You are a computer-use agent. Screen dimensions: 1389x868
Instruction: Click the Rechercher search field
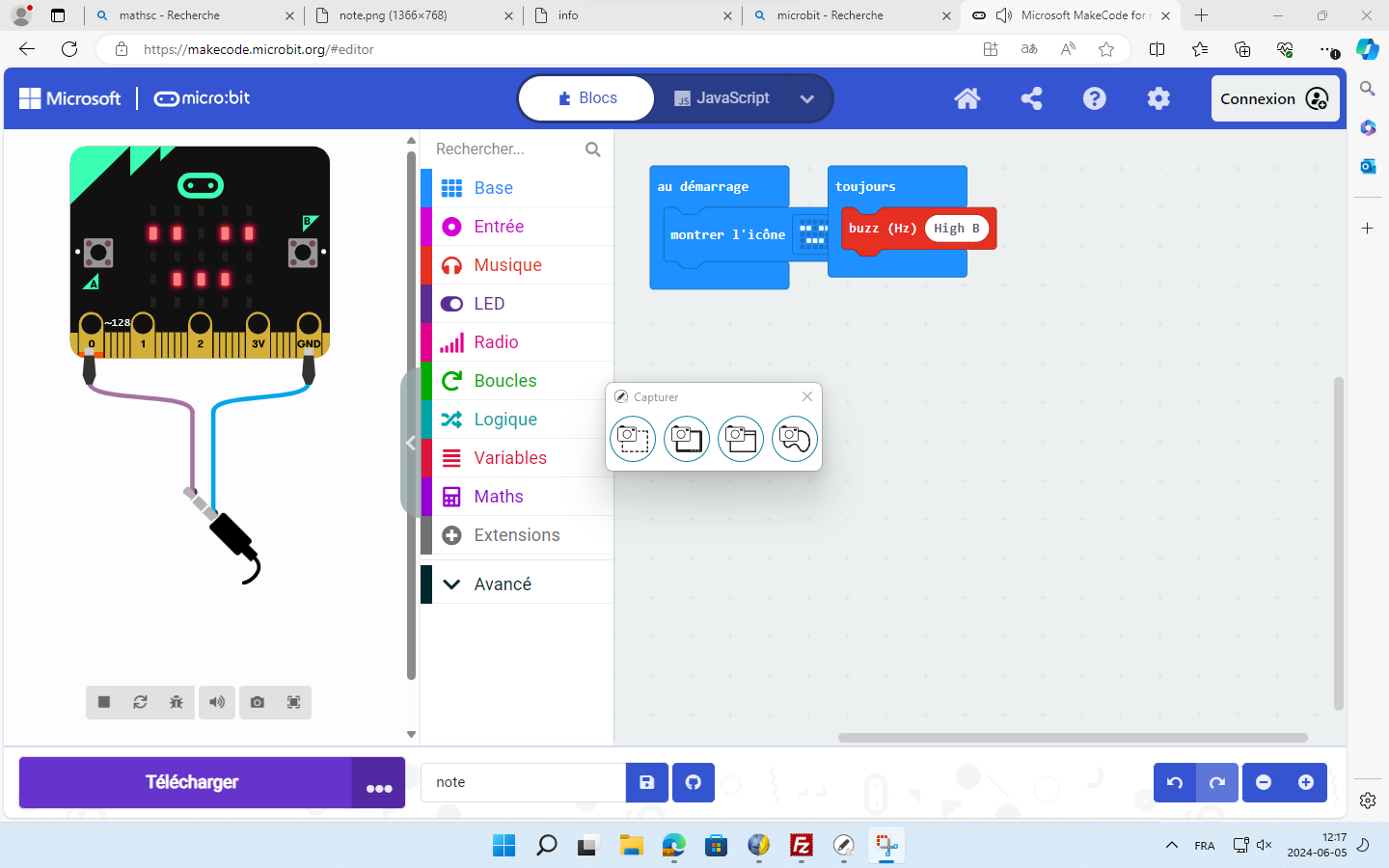tap(504, 149)
